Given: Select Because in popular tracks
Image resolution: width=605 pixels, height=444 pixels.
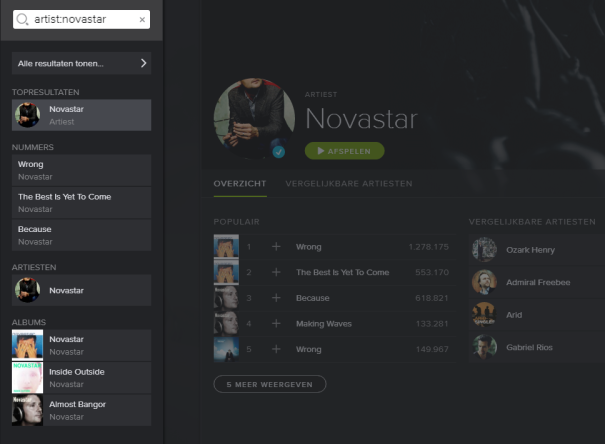Looking at the screenshot, I should pos(313,298).
